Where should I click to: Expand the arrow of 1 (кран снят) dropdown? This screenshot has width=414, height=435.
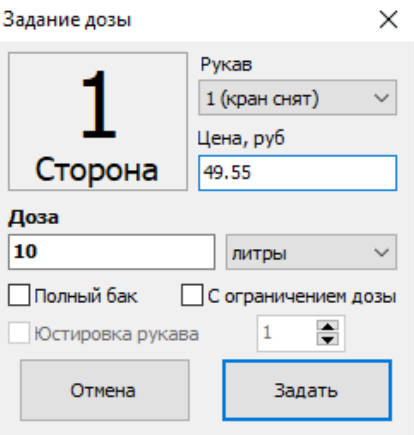tap(382, 98)
